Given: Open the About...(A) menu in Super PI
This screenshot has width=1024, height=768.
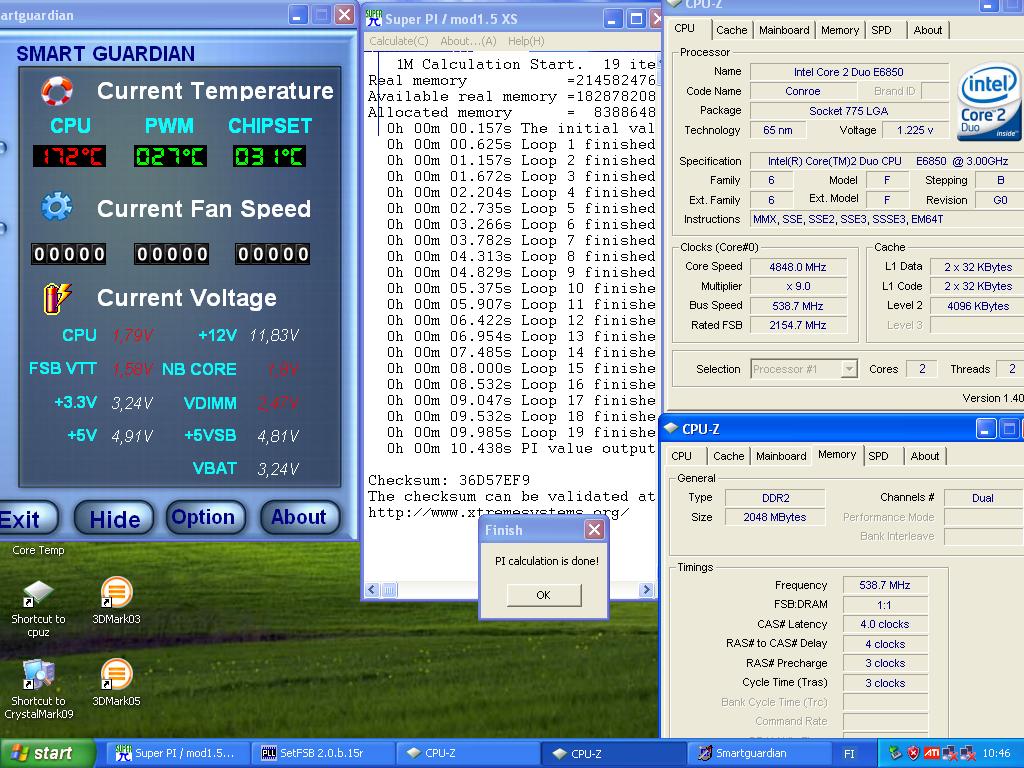Looking at the screenshot, I should pyautogui.click(x=468, y=41).
